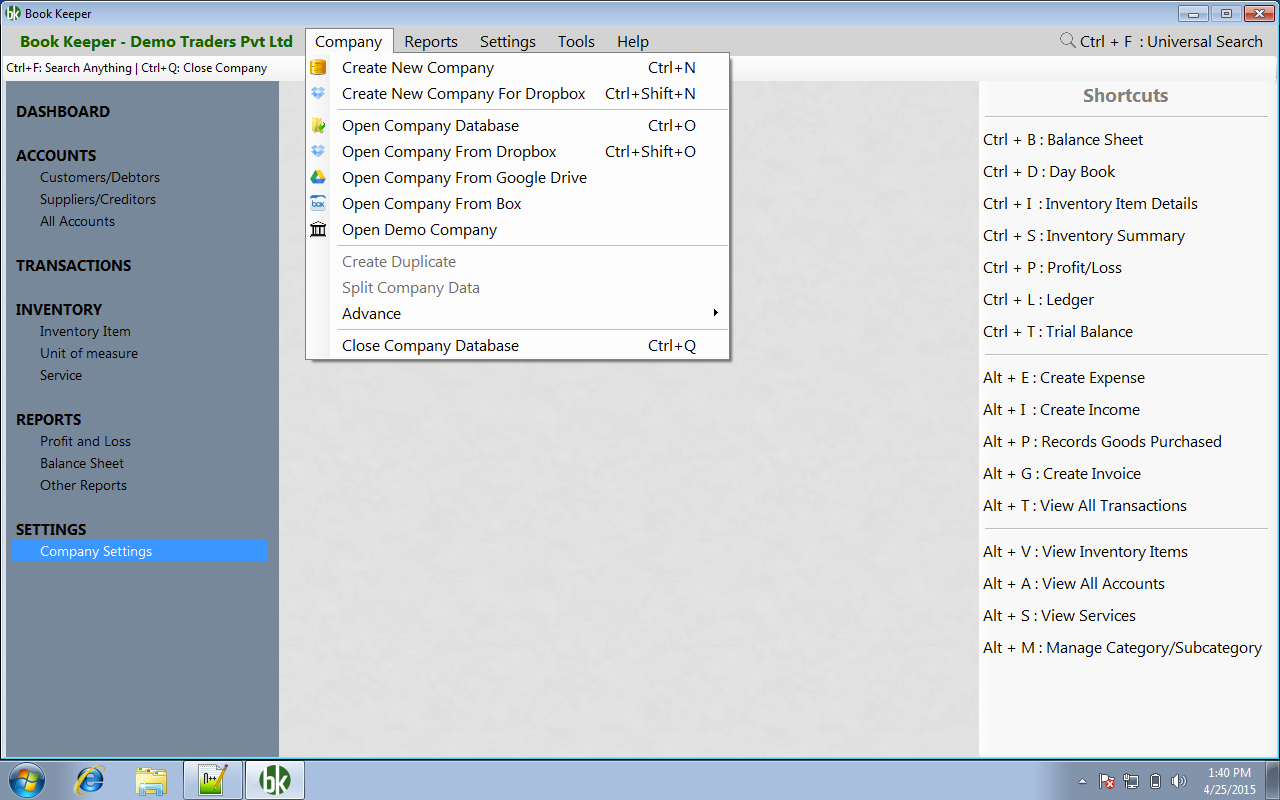The image size is (1280, 800).
Task: Click the Universal Search magnifier icon
Action: click(x=1068, y=41)
